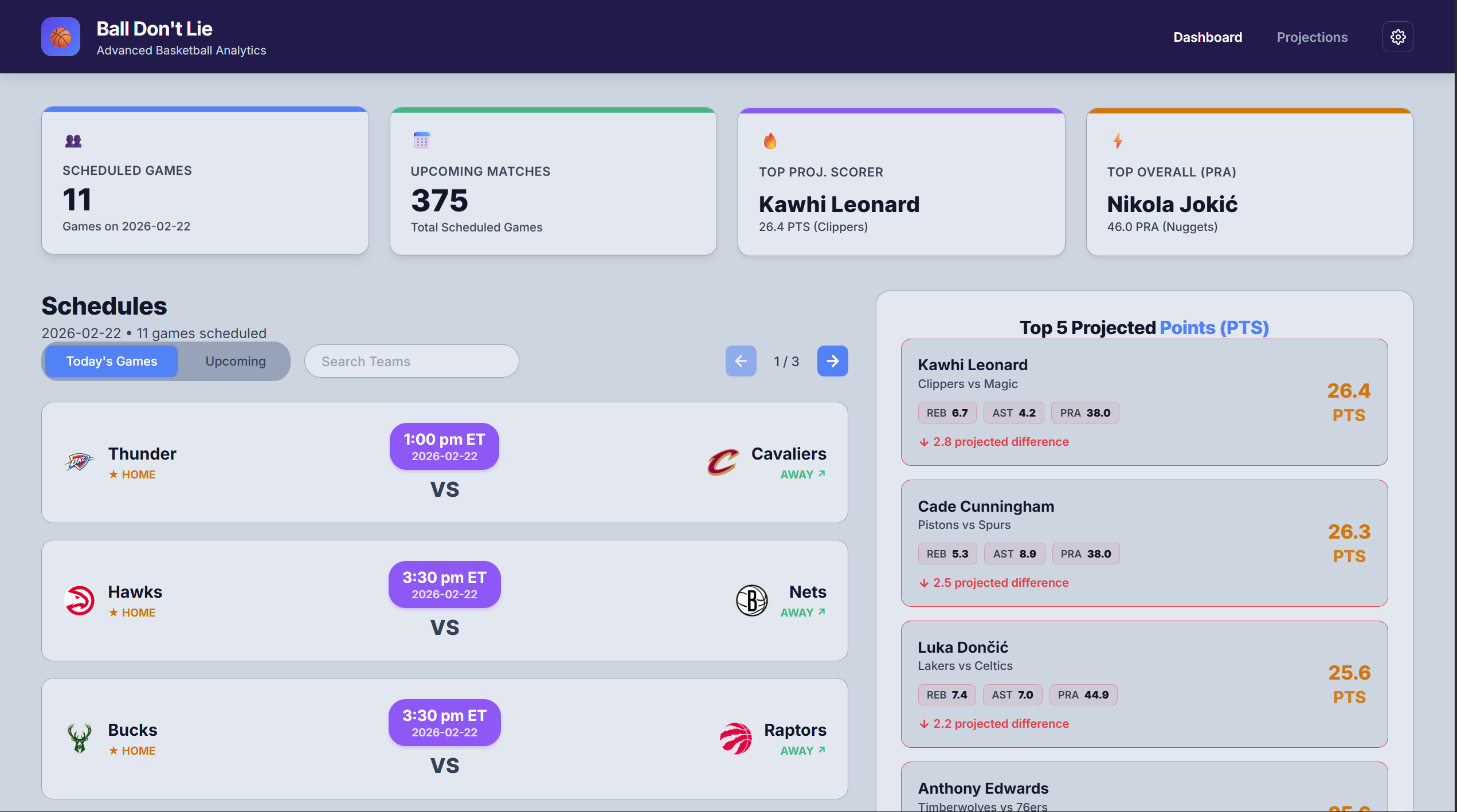Click the Nets team logo

(751, 600)
